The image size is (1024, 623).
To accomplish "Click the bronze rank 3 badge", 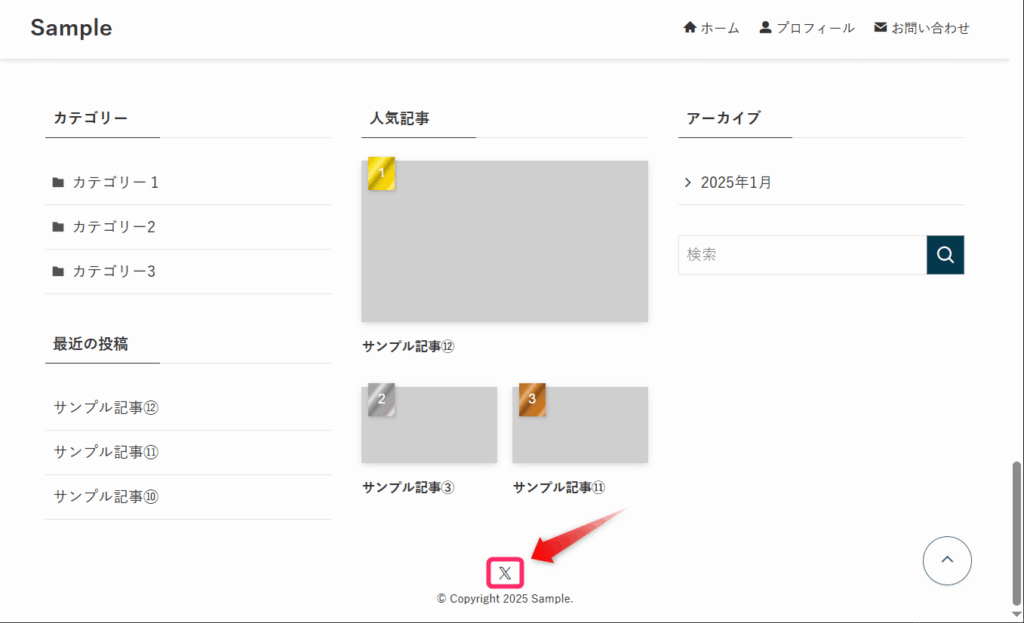I will click(x=532, y=400).
